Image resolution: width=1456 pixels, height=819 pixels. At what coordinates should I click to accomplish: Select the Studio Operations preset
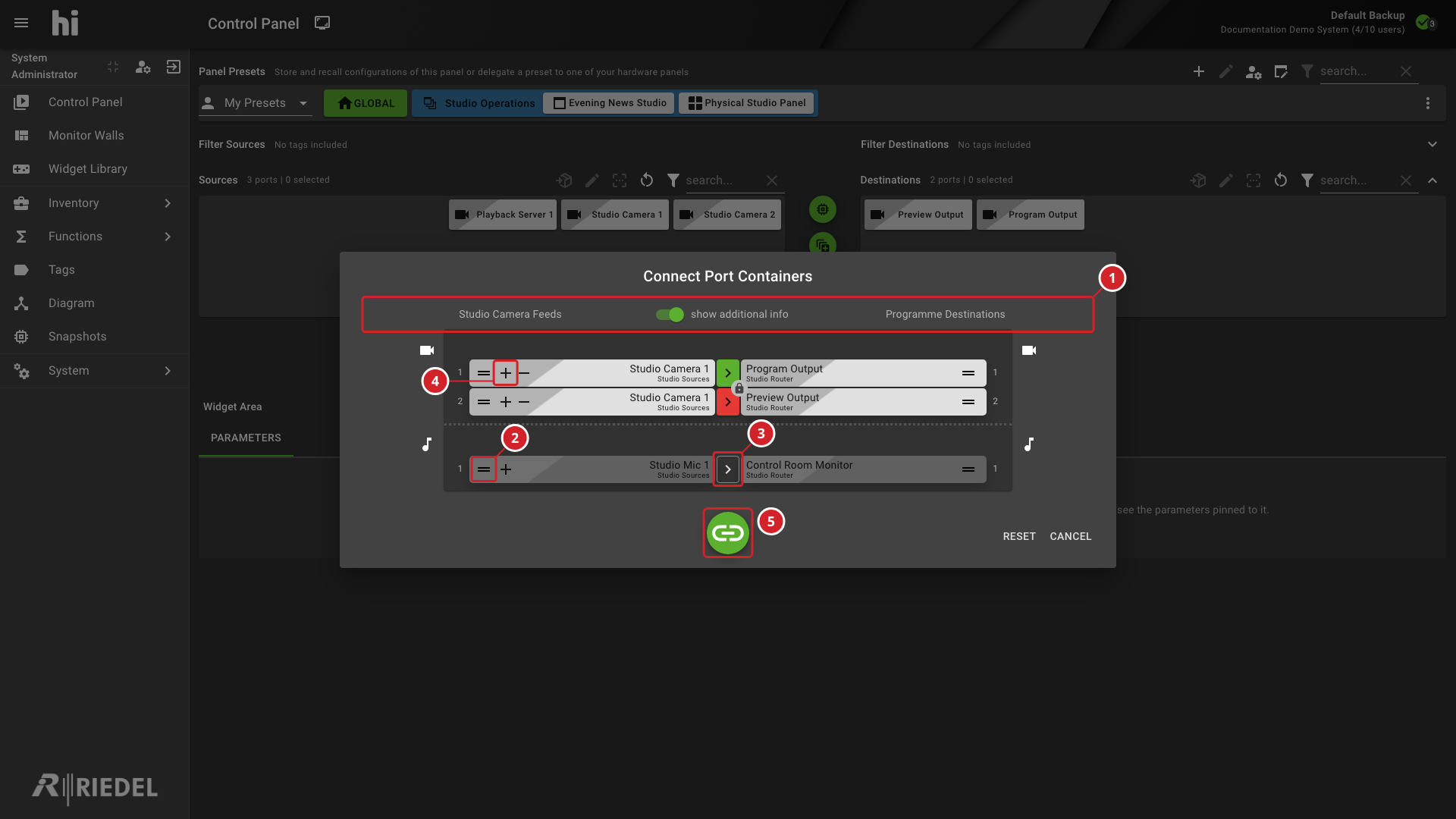point(479,103)
